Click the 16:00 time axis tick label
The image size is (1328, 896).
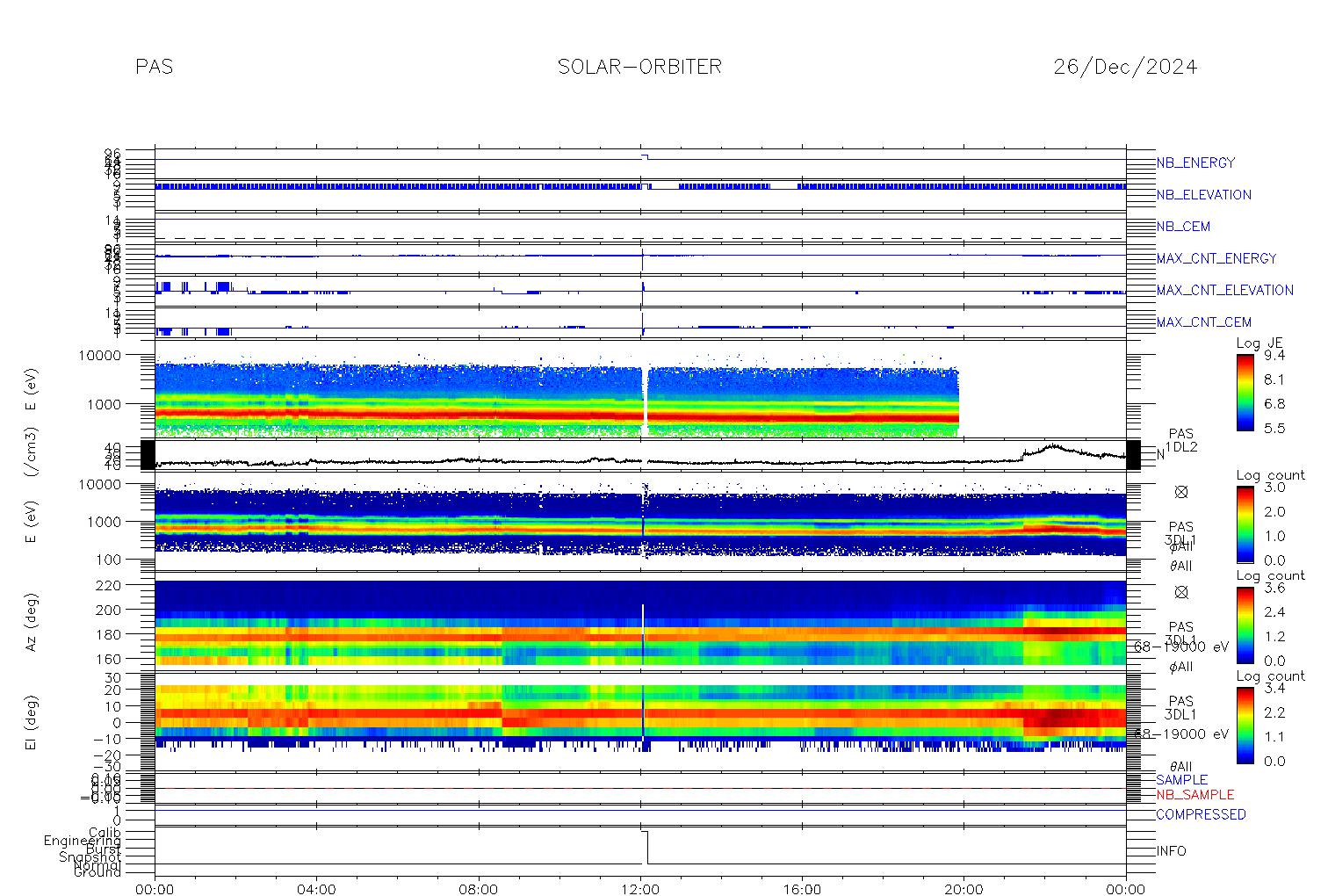coord(802,889)
